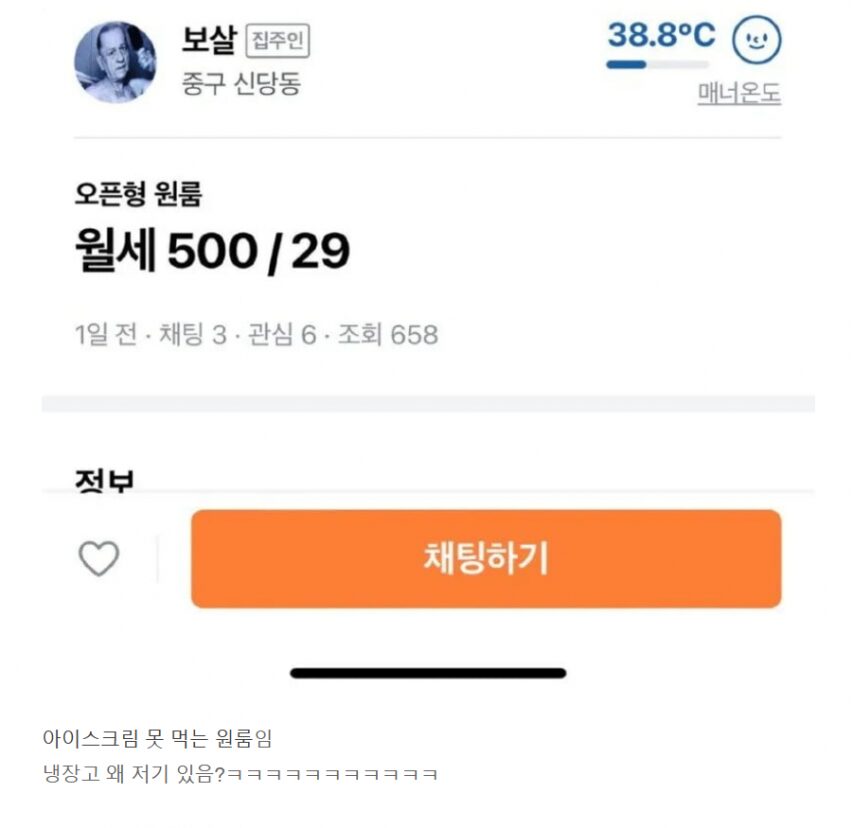Click the caption 아이스크림 못 먹는 원룸임
The height and width of the screenshot is (828, 854).
[x=157, y=740]
